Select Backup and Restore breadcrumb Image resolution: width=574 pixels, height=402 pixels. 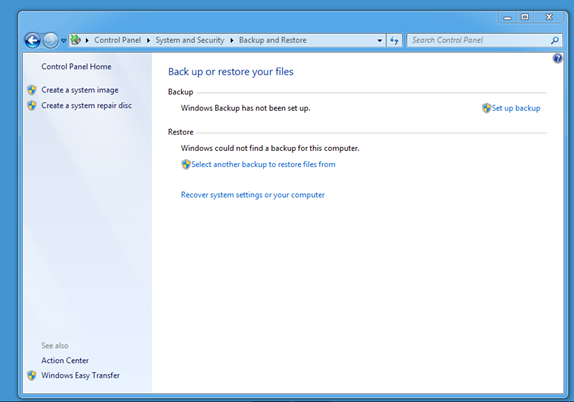click(x=273, y=40)
